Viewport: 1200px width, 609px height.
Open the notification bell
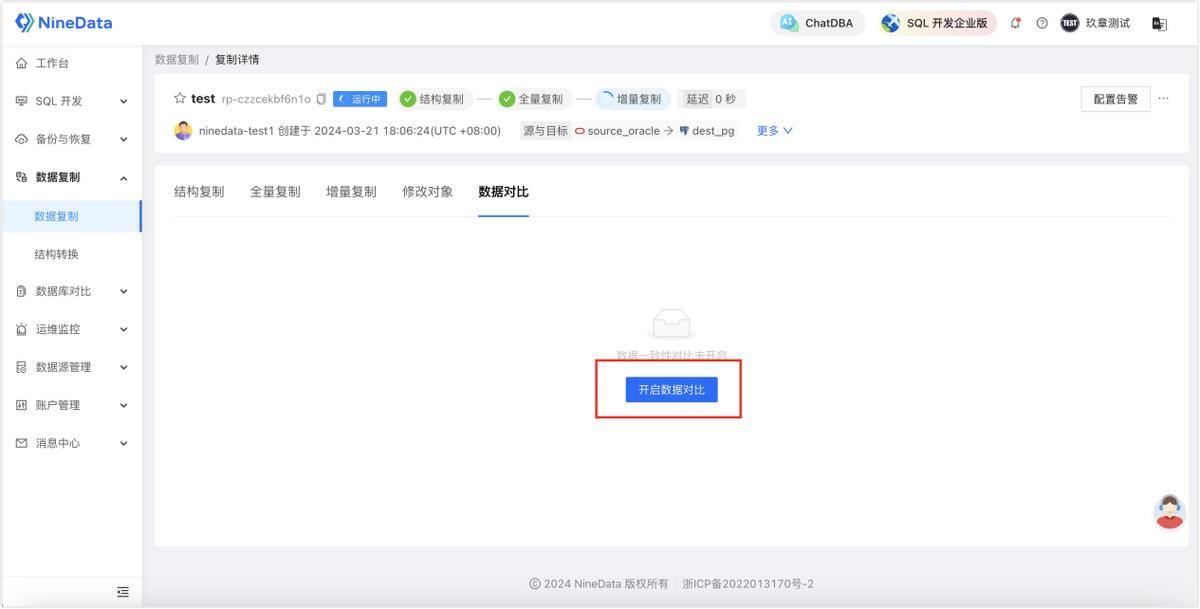tap(1016, 23)
